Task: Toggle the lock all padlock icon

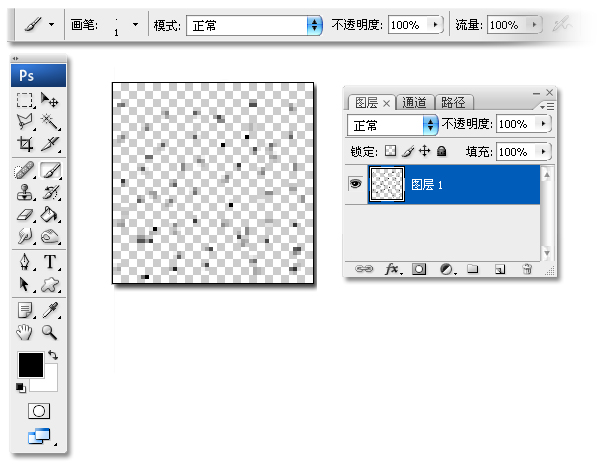Action: [442, 151]
